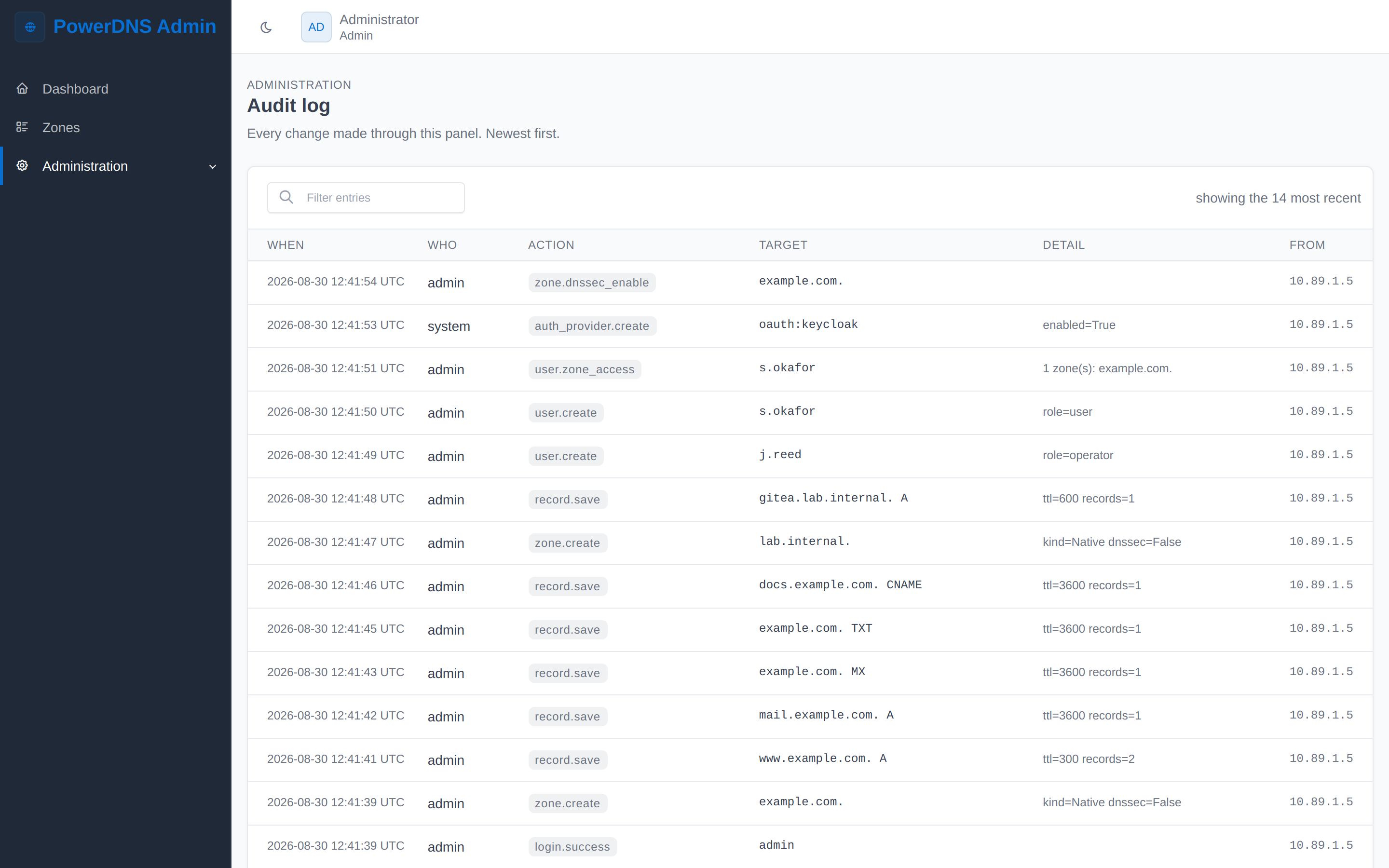Viewport: 1389px width, 868px height.
Task: Click the ACTION column header
Action: pyautogui.click(x=551, y=245)
